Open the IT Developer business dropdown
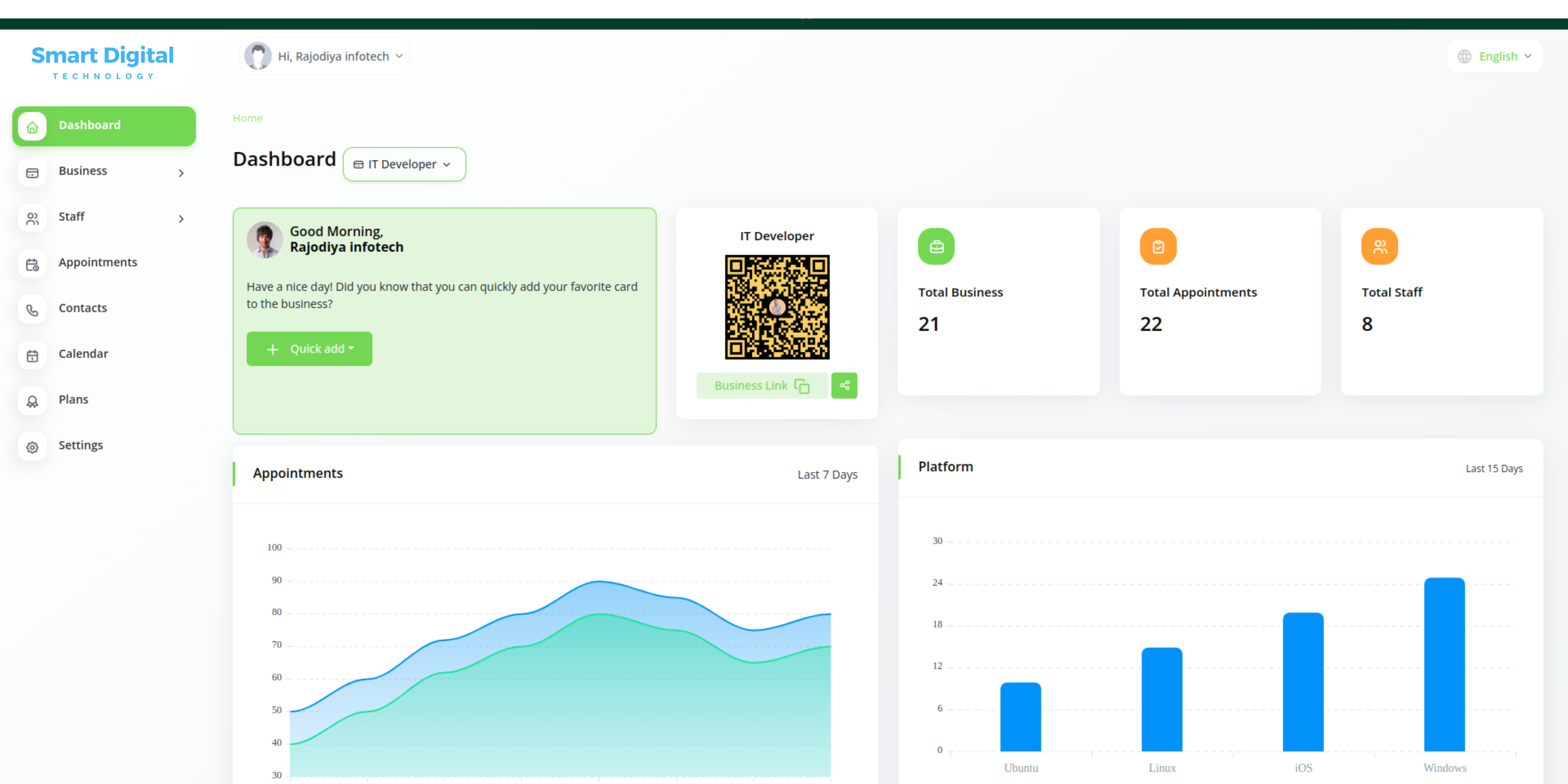This screenshot has height=784, width=1568. (x=404, y=164)
